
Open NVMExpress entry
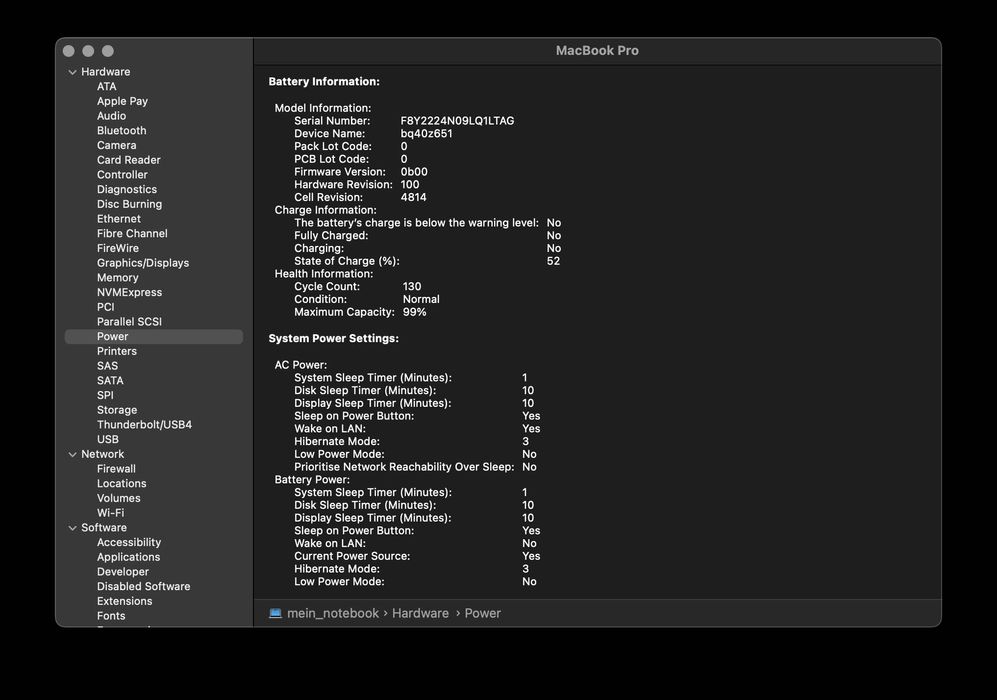pos(129,292)
